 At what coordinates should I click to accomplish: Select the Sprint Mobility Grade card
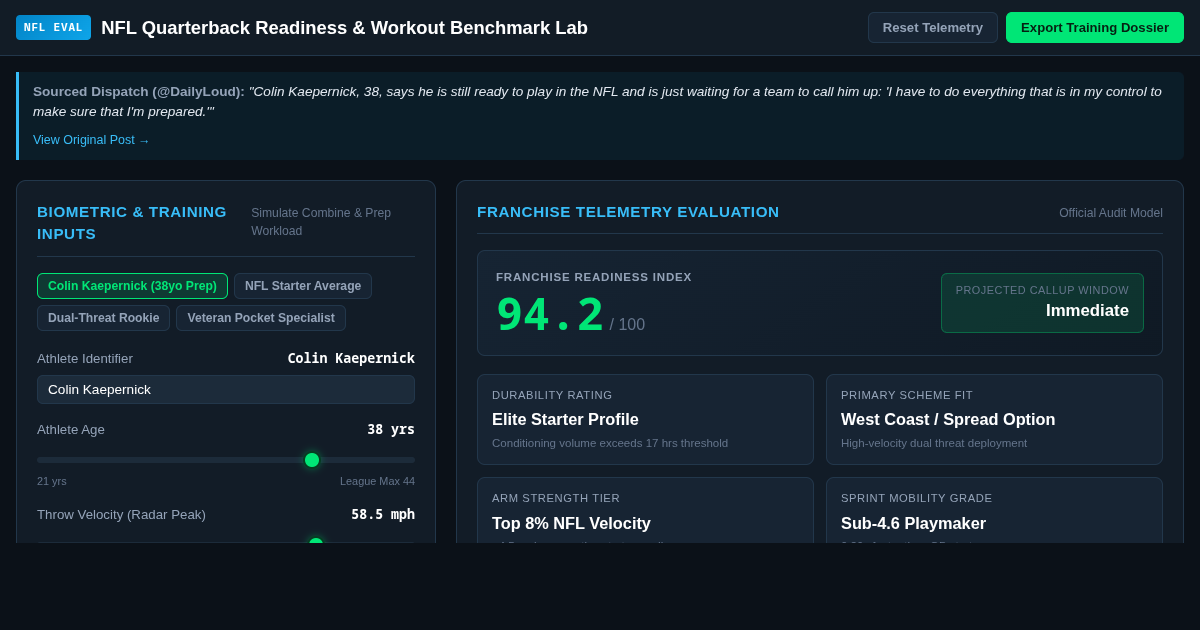point(994,511)
